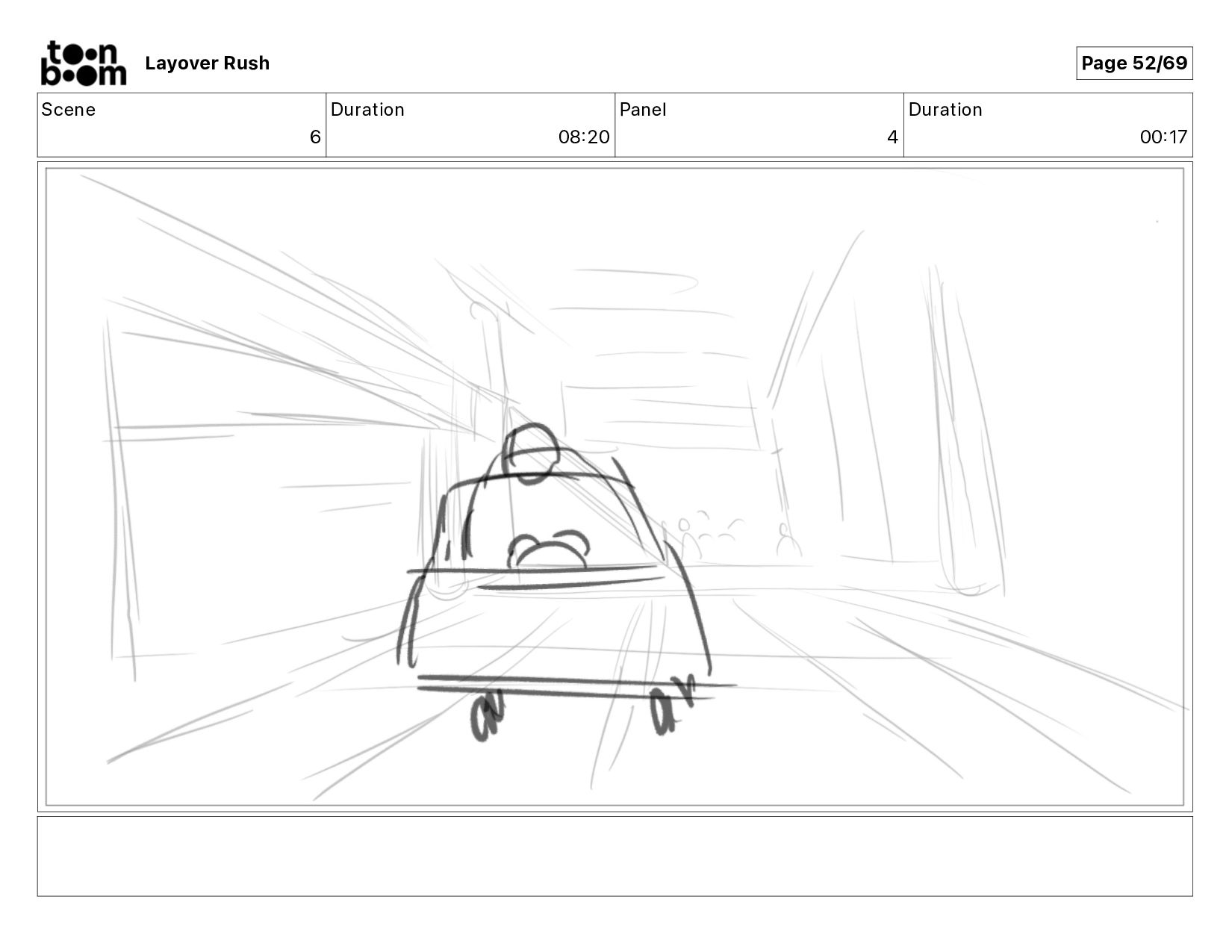The width and height of the screenshot is (1232, 952).
Task: Click the empty notes box below the panel
Action: click(x=615, y=856)
